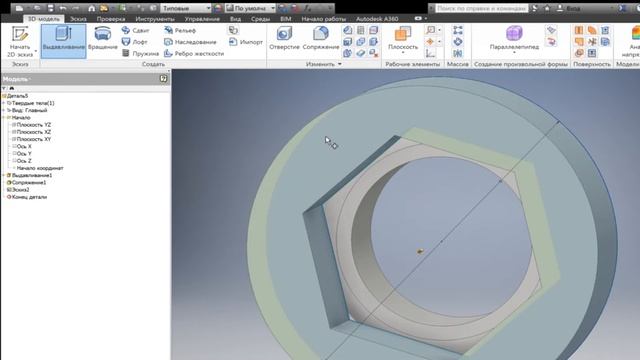
Task: Switch to the Вид ribbon tab
Action: coord(235,19)
